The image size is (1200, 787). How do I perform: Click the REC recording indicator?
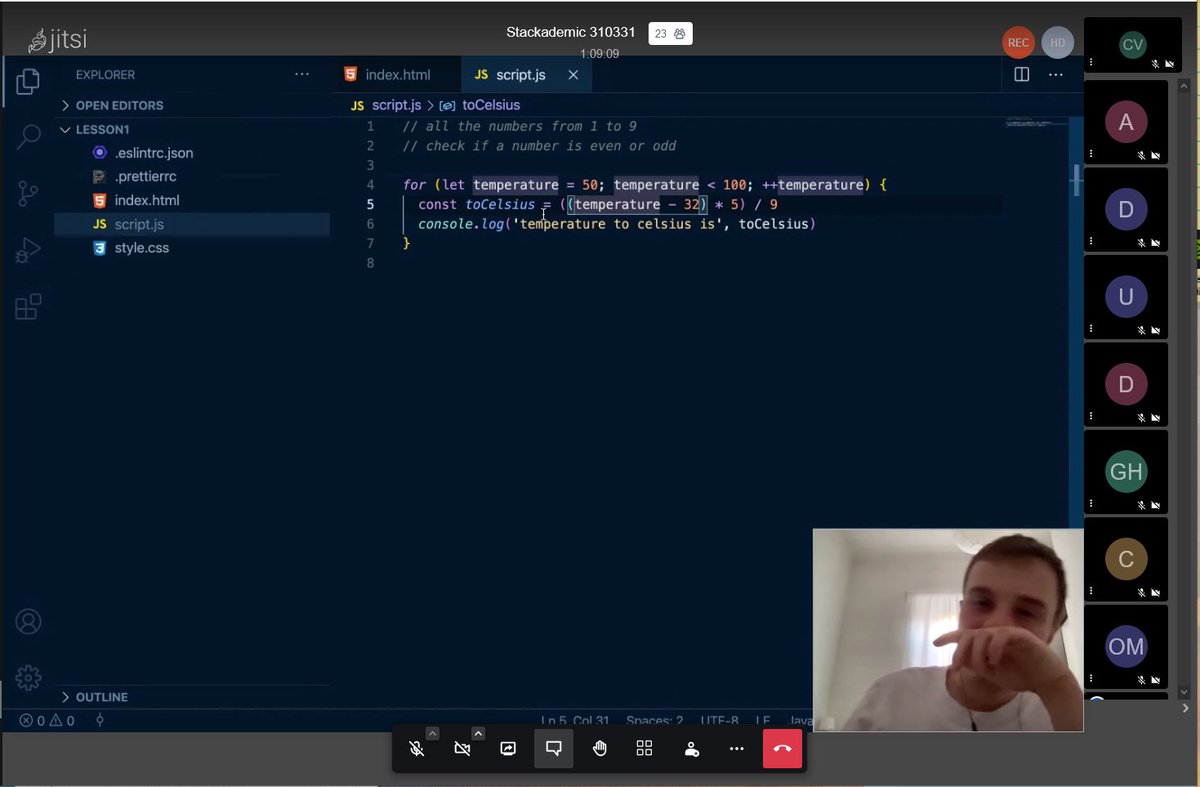click(1018, 43)
